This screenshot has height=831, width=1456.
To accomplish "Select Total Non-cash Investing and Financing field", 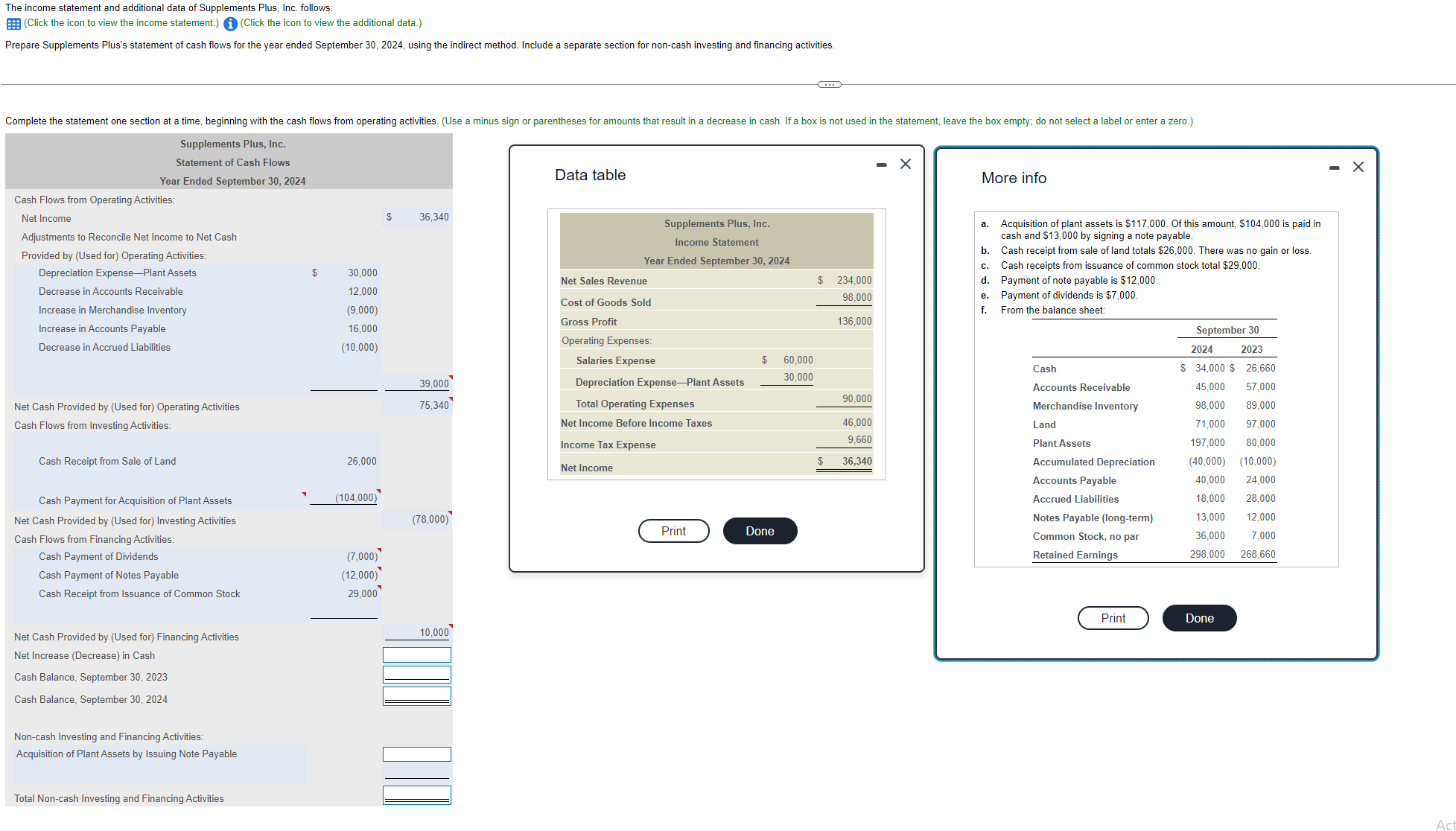I will pos(417,795).
